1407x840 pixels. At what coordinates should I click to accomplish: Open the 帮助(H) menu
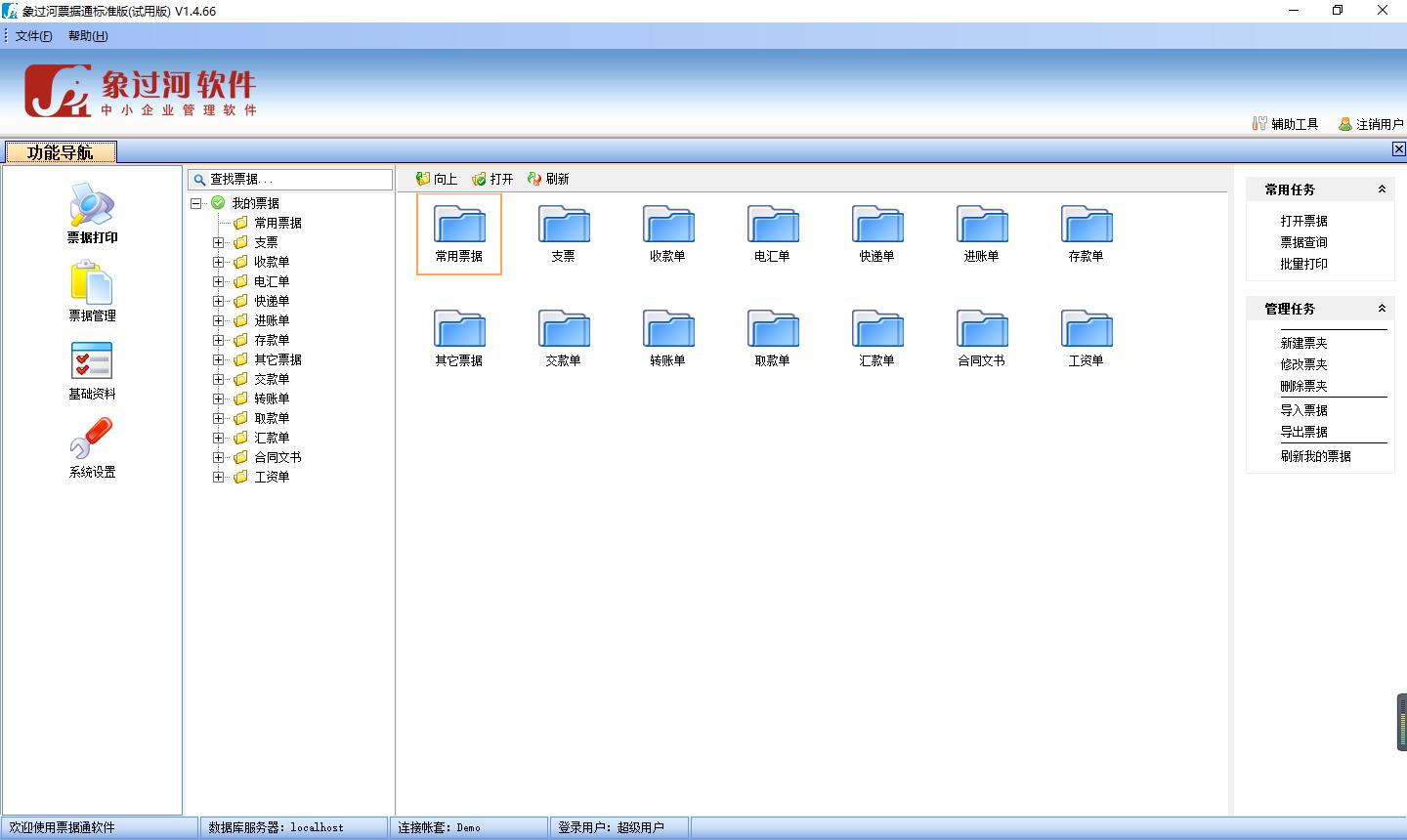tap(88, 36)
